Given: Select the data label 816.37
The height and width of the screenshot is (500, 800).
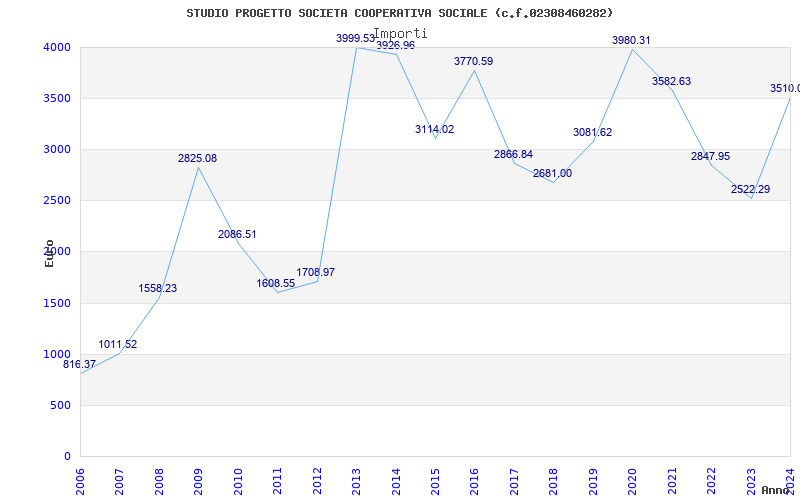Looking at the screenshot, I should (79, 365).
